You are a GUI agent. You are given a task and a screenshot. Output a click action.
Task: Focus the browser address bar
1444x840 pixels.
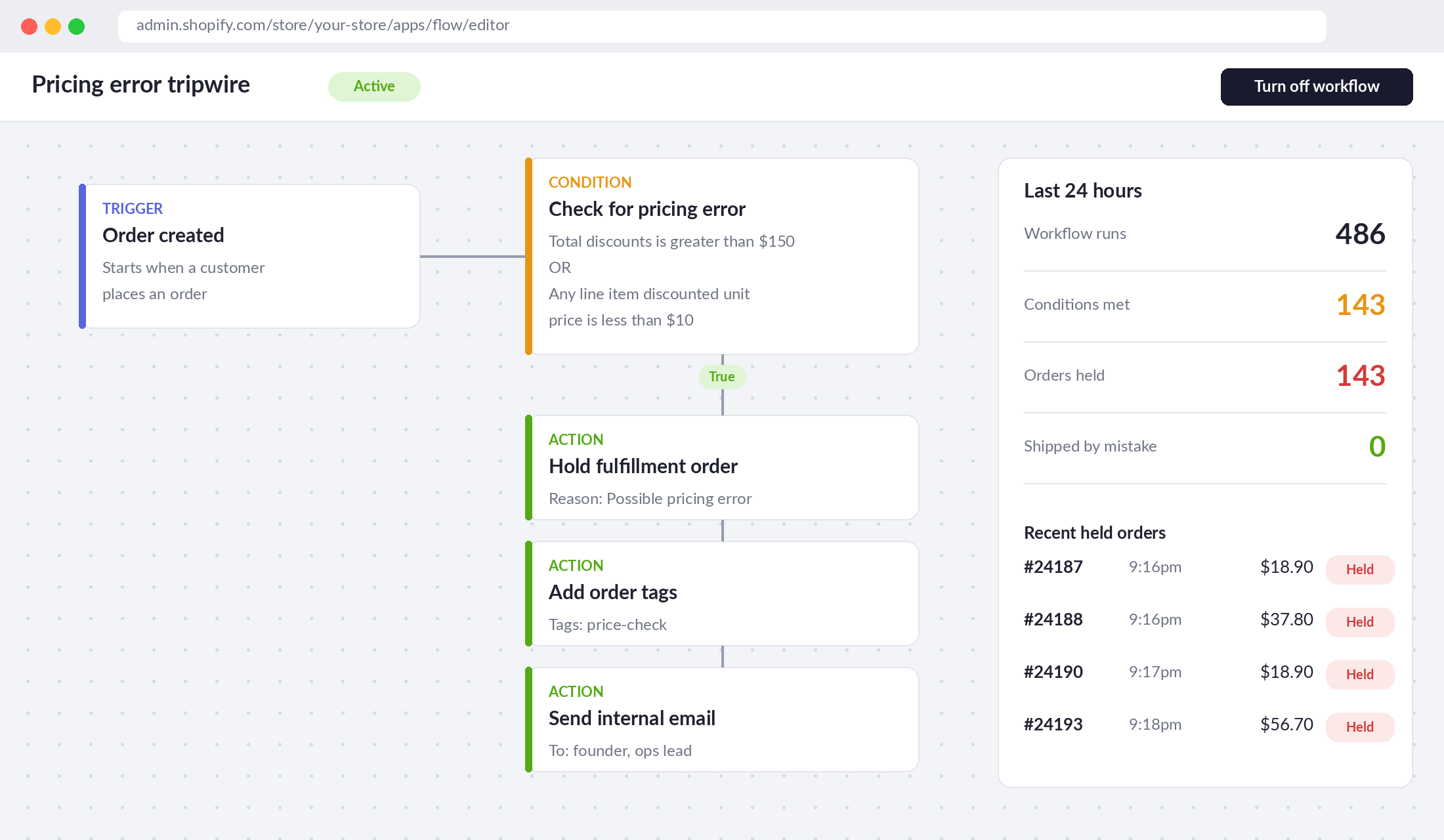click(722, 26)
